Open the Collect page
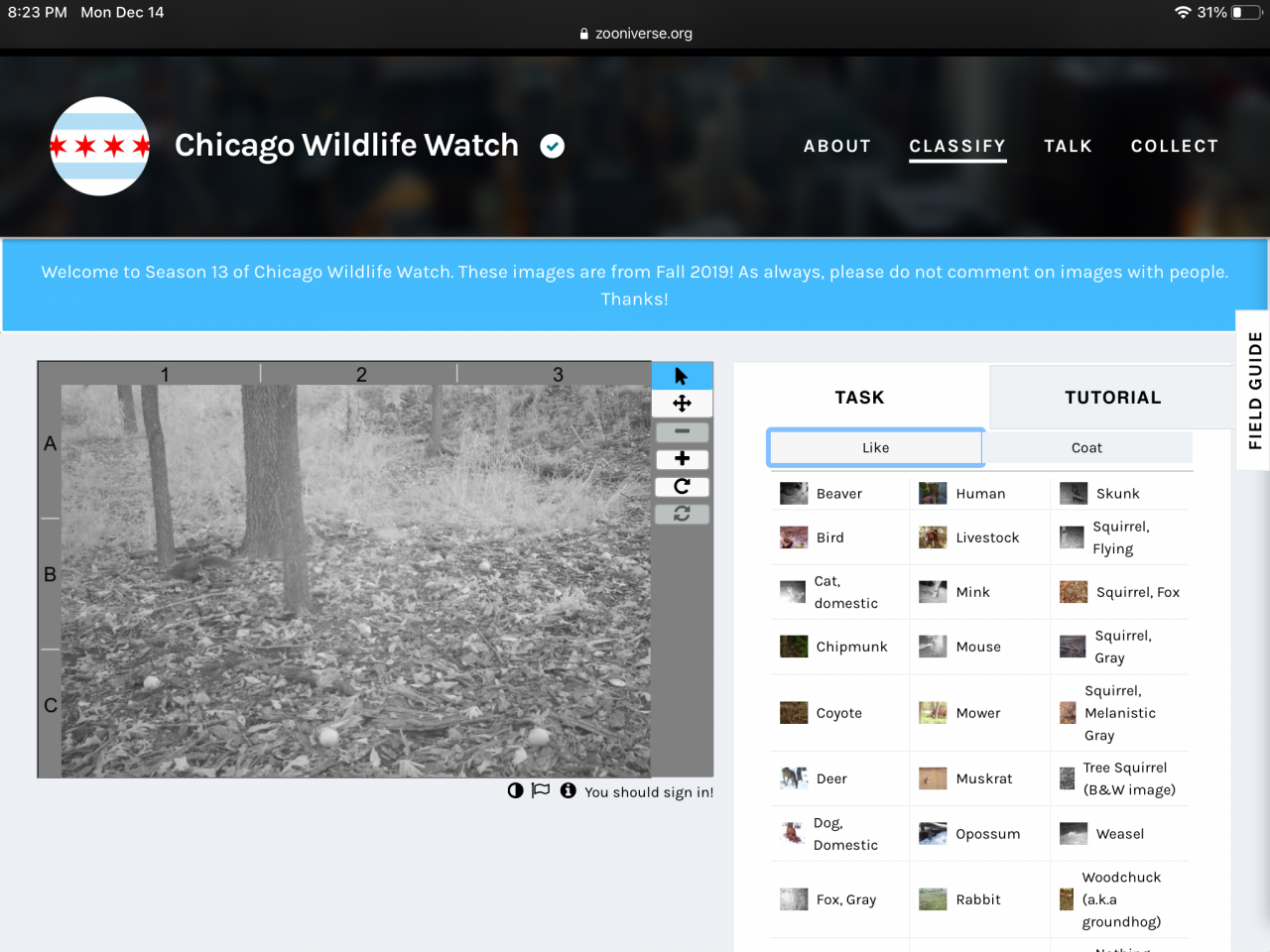 (1175, 146)
